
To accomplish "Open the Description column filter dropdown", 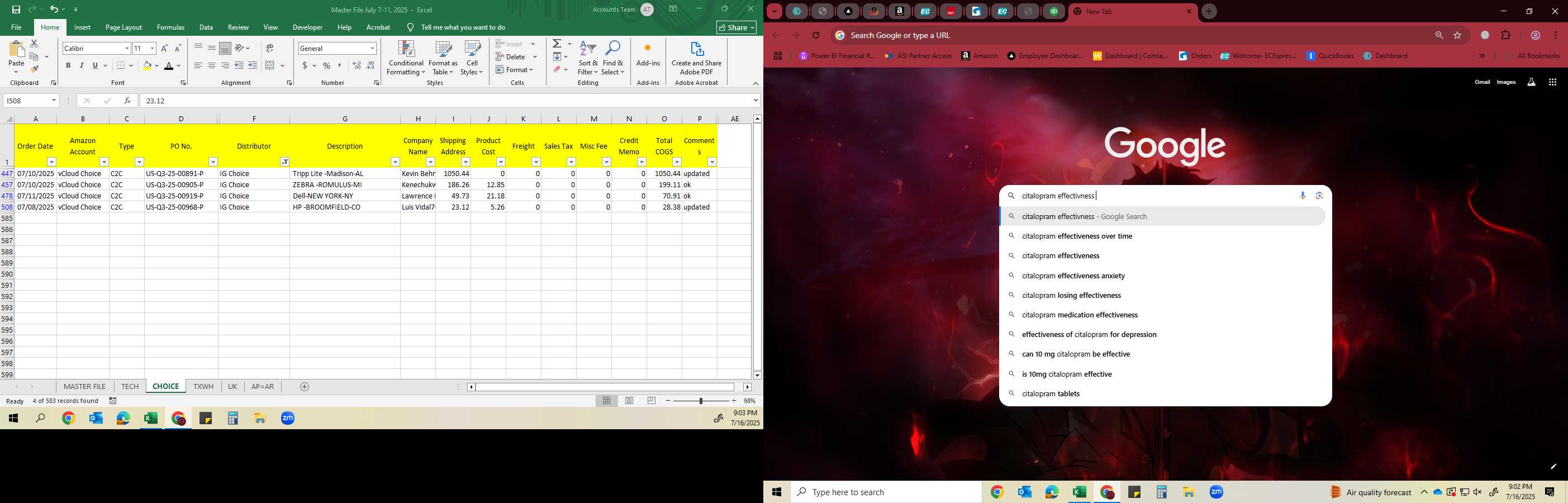I will coord(395,162).
